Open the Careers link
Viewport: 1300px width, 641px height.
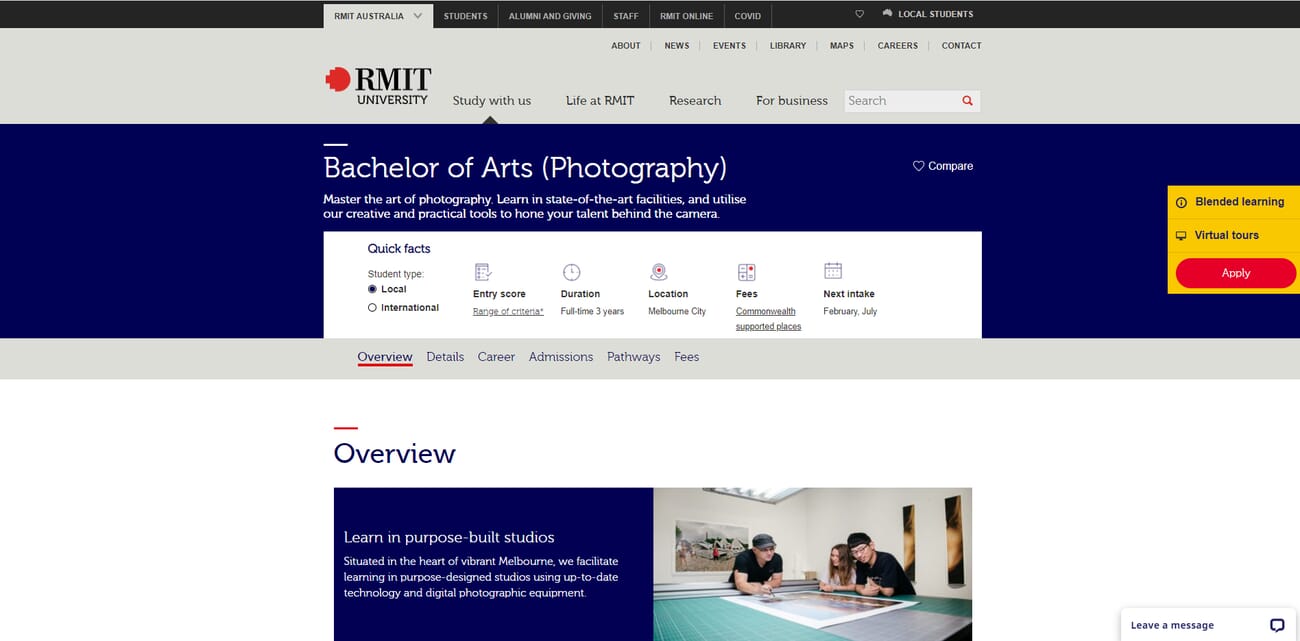point(898,46)
